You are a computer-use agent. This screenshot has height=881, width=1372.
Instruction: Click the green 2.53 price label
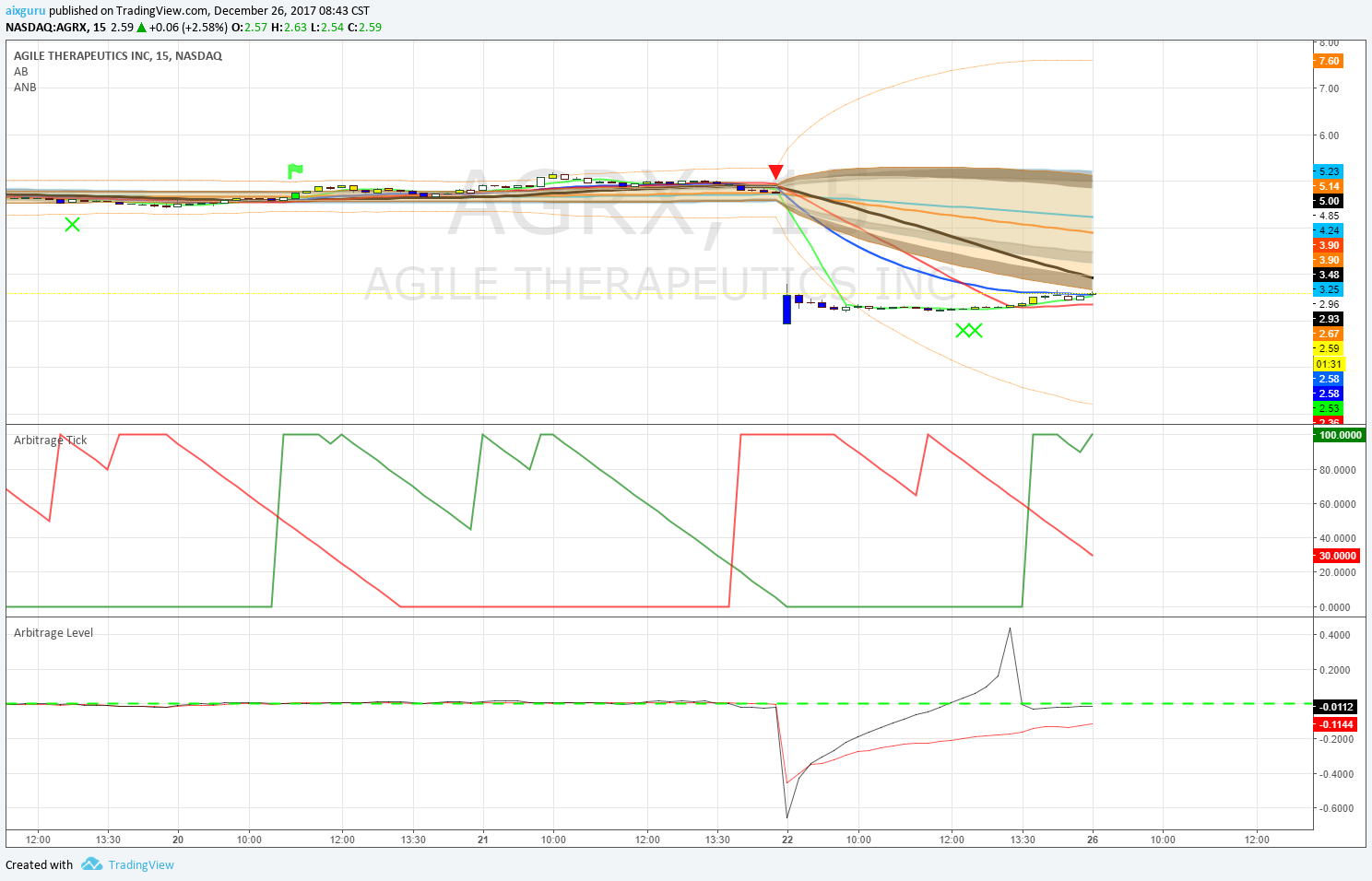point(1329,408)
